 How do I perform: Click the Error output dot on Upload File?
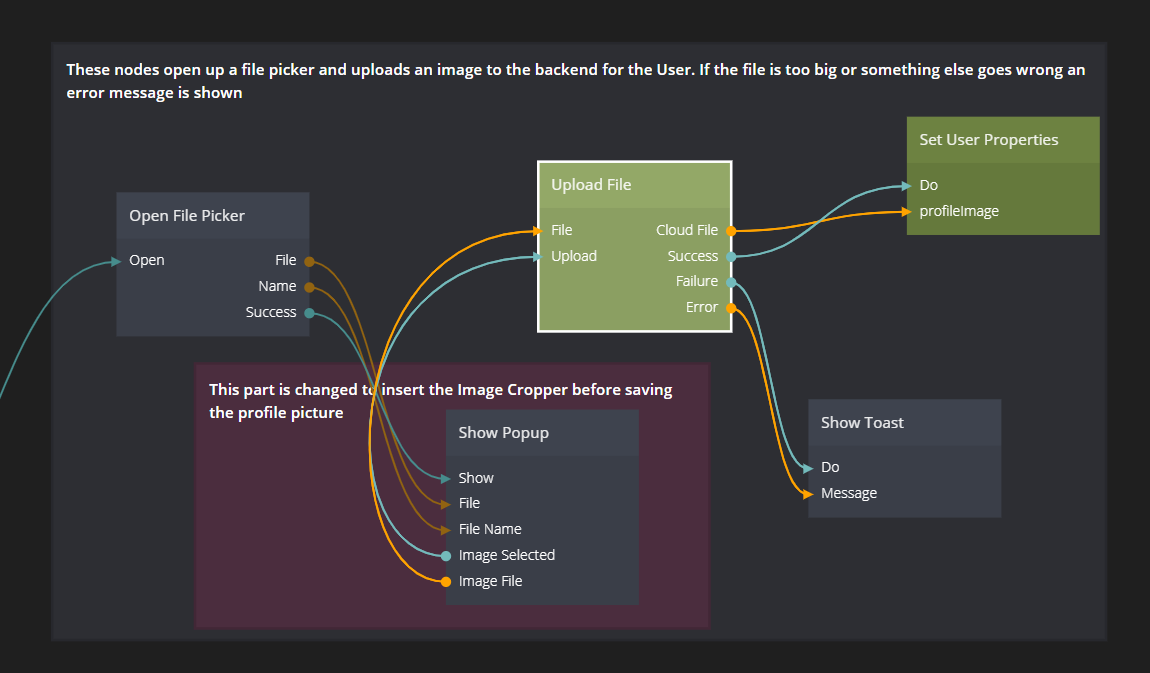(731, 308)
